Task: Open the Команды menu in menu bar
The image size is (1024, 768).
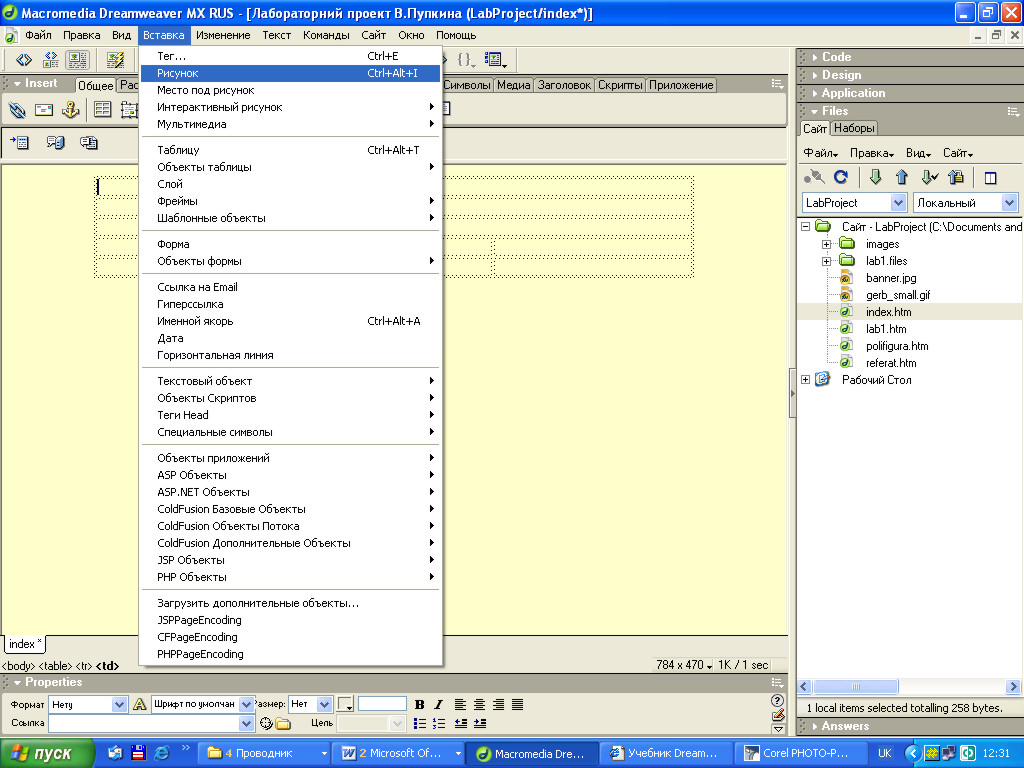Action: point(326,35)
